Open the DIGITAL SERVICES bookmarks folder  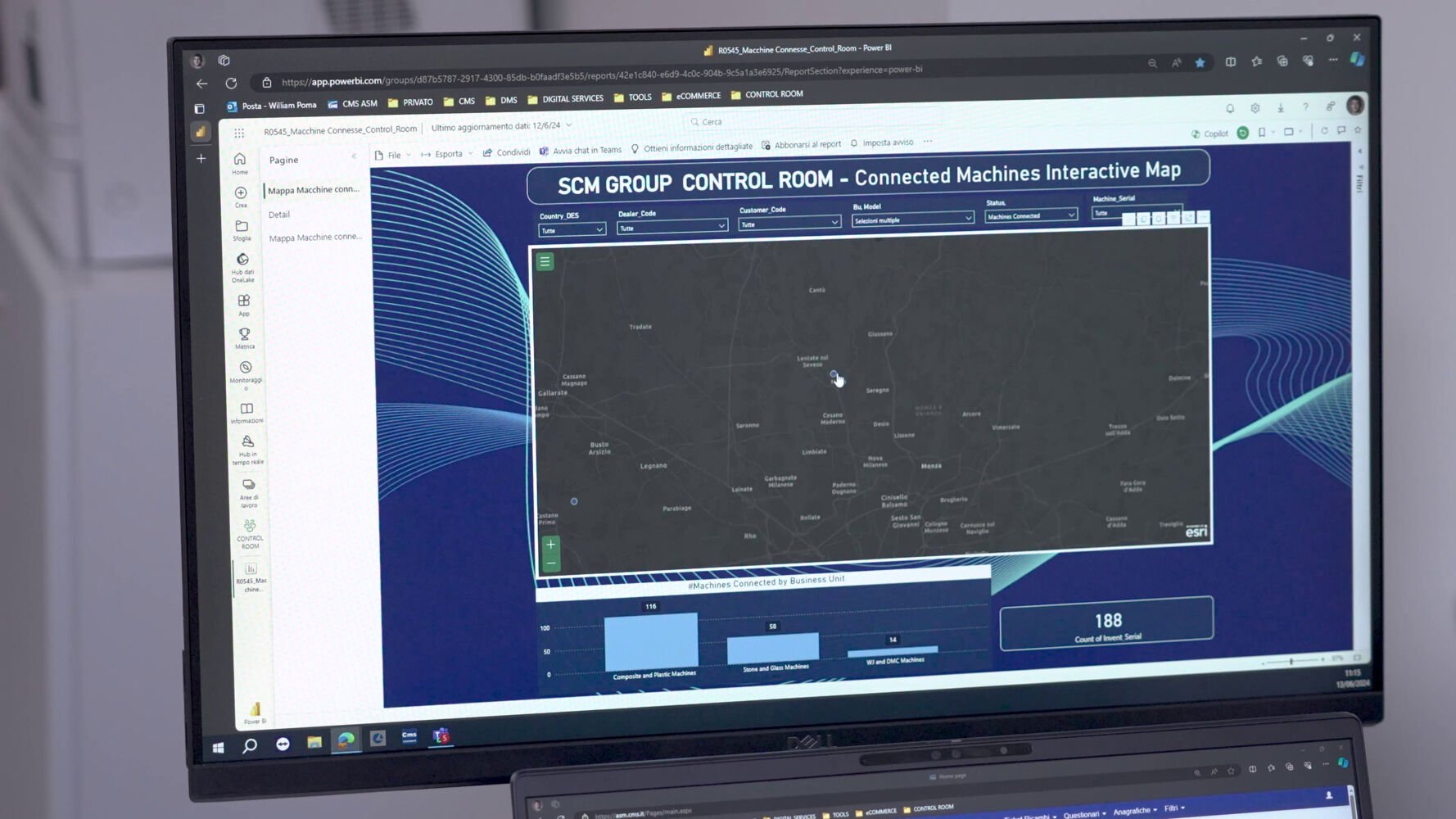[565, 99]
